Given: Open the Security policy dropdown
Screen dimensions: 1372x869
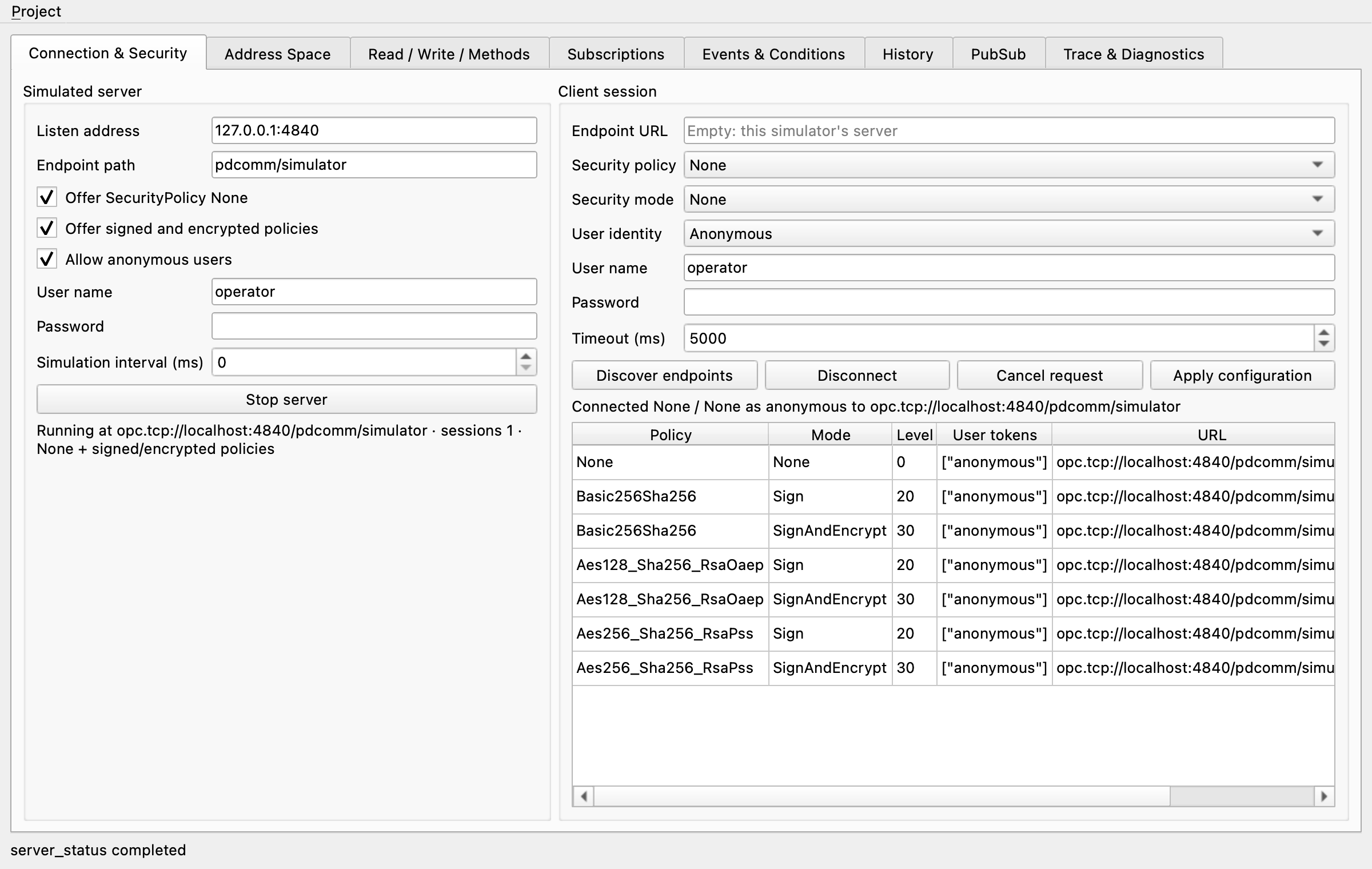Looking at the screenshot, I should click(1009, 165).
